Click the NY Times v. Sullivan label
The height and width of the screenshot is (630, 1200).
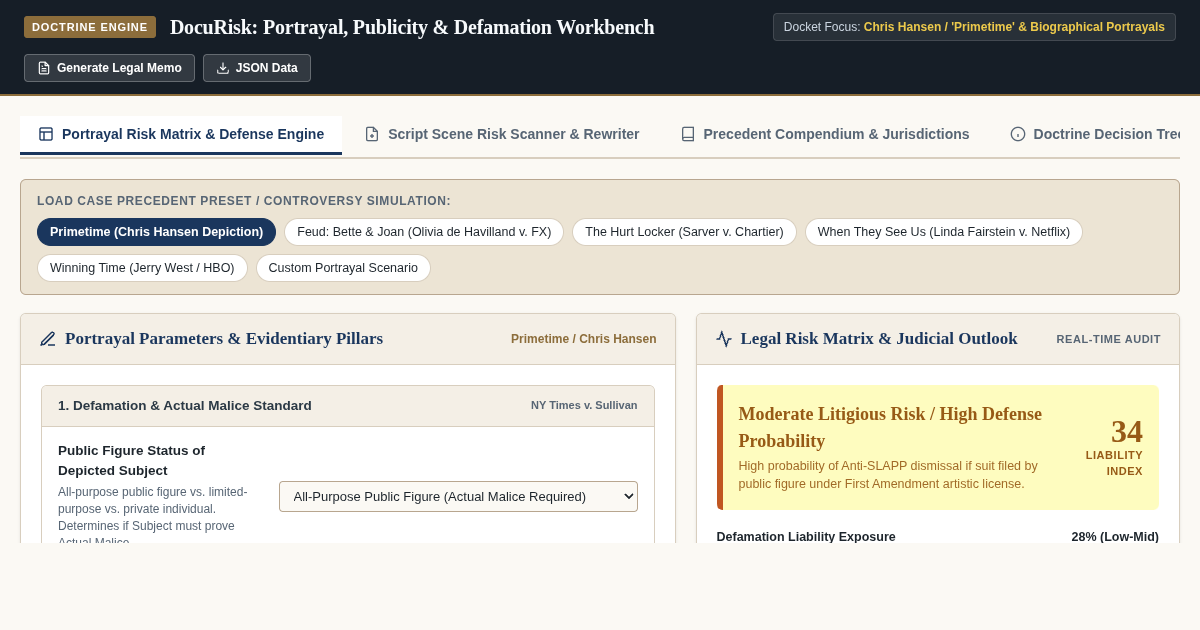click(x=584, y=405)
